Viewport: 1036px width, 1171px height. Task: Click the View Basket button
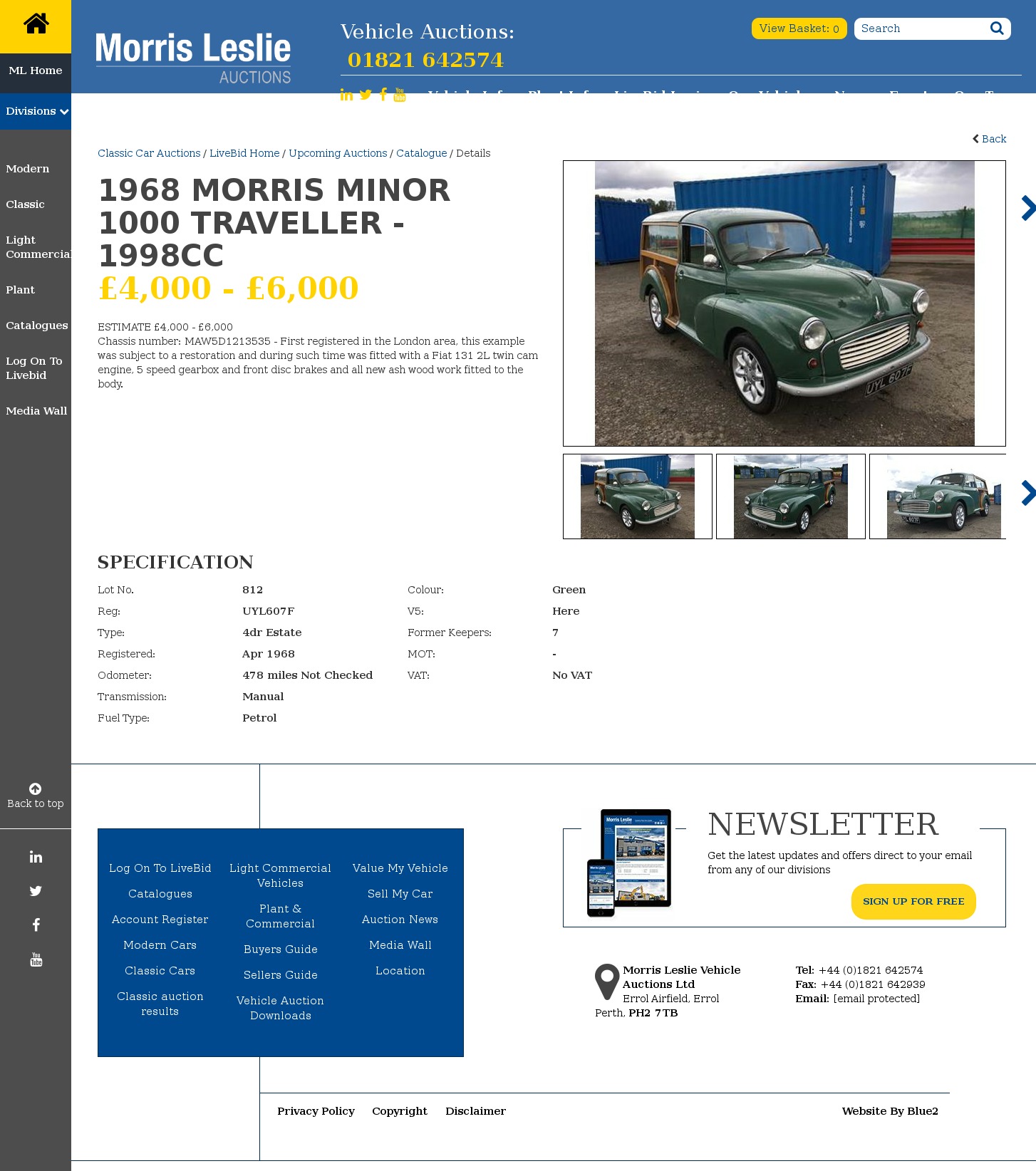click(x=799, y=28)
